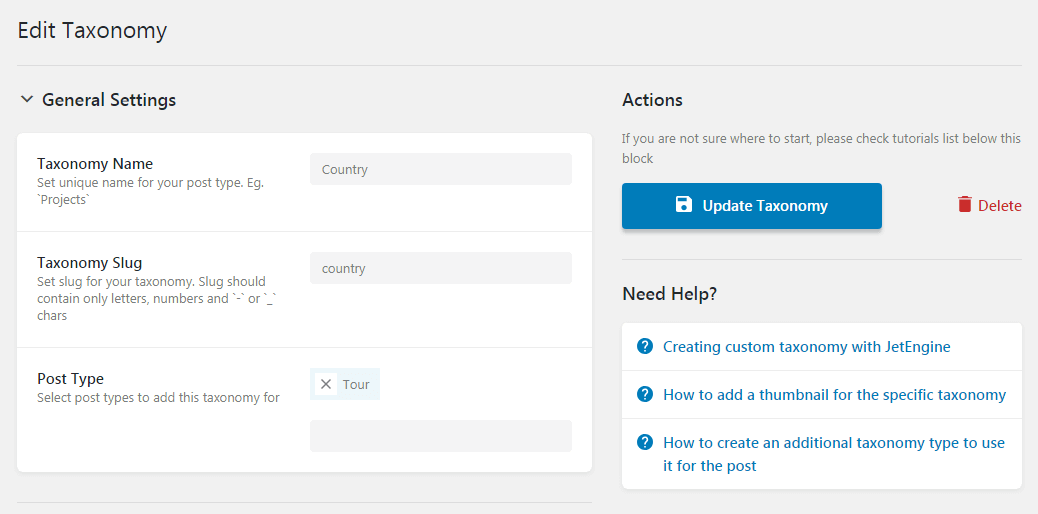Focus the Taxonomy Slug field containing country

(x=441, y=268)
